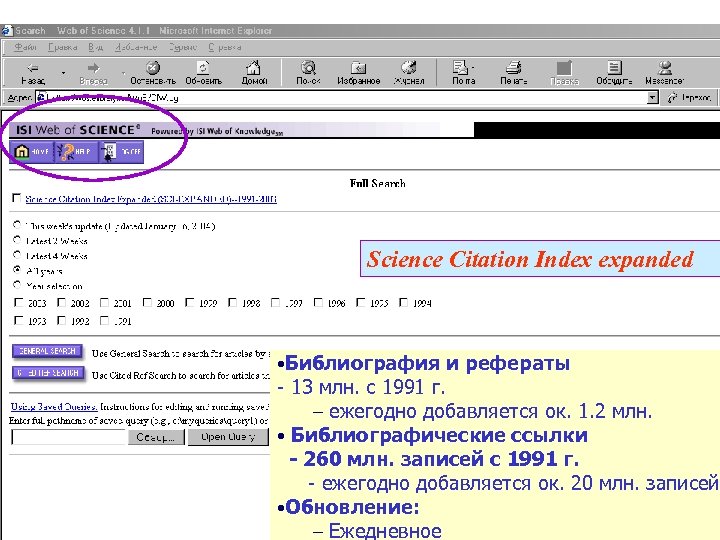Screen dimensions: 720x540
Task: Check the 1996 year checkbox
Action: pos(318,302)
